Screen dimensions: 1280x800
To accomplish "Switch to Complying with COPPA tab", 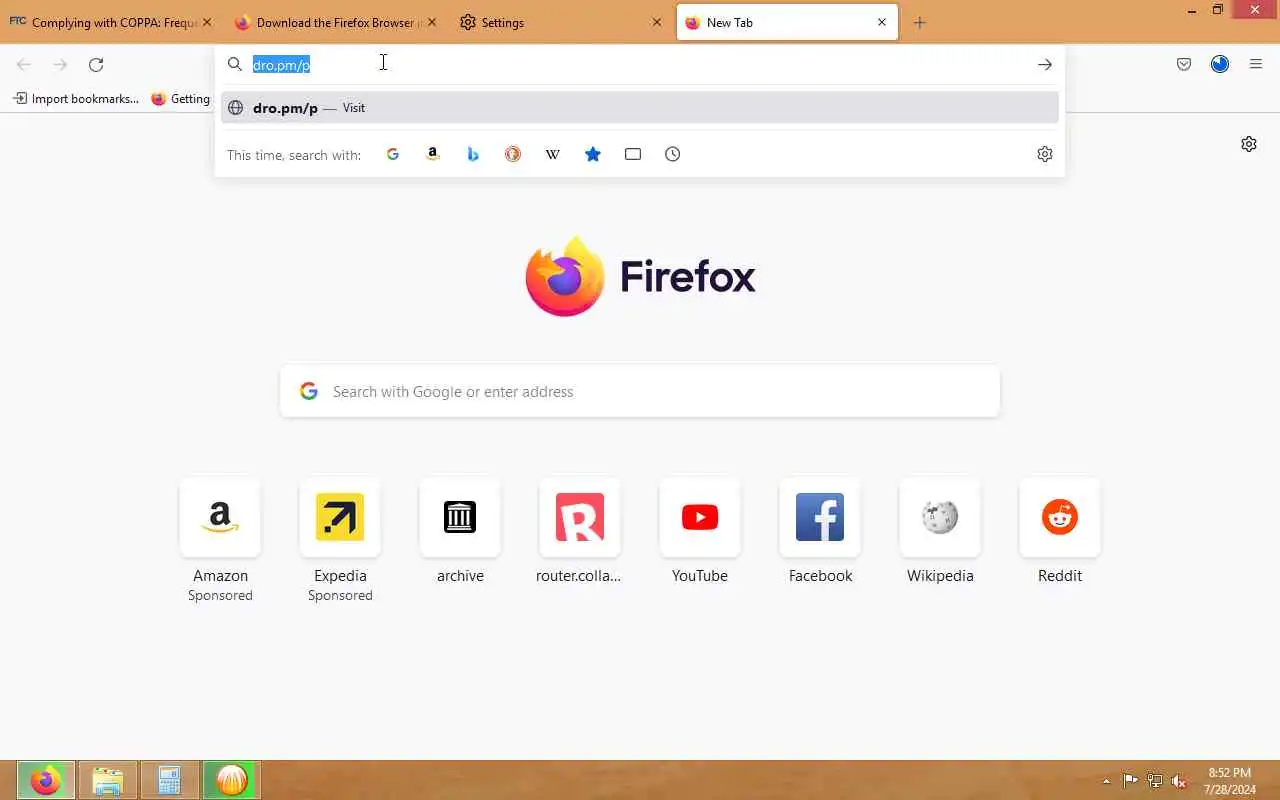I will click(x=110, y=22).
